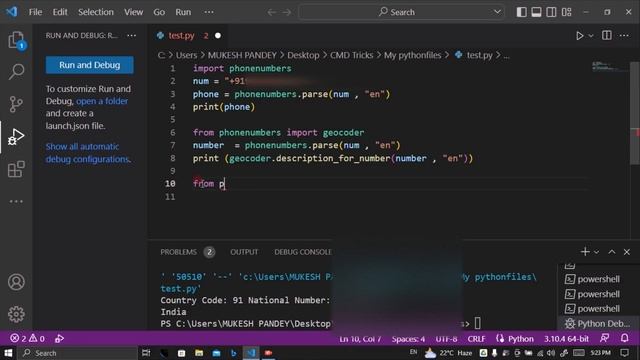Change the CRLF end of line sequence

tap(476, 338)
